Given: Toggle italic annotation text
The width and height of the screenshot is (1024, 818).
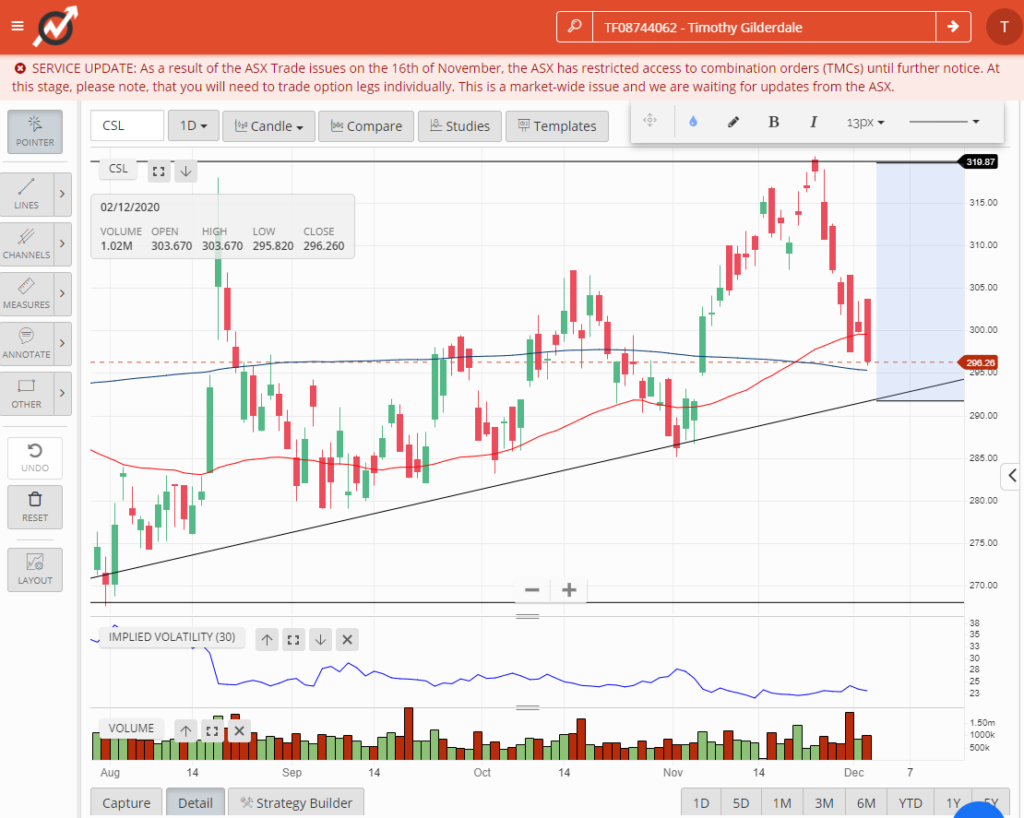Looking at the screenshot, I should [813, 121].
